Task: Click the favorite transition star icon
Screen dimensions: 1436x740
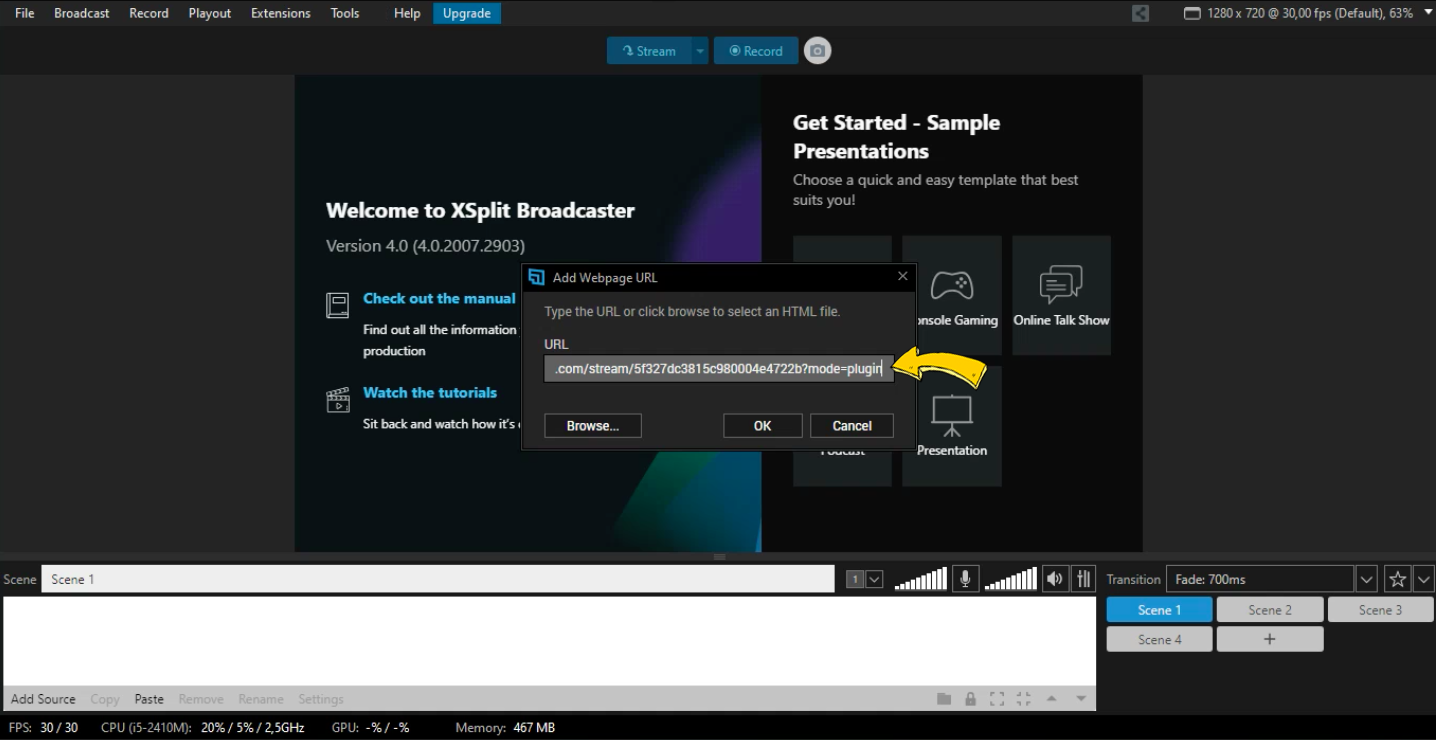Action: point(1397,579)
